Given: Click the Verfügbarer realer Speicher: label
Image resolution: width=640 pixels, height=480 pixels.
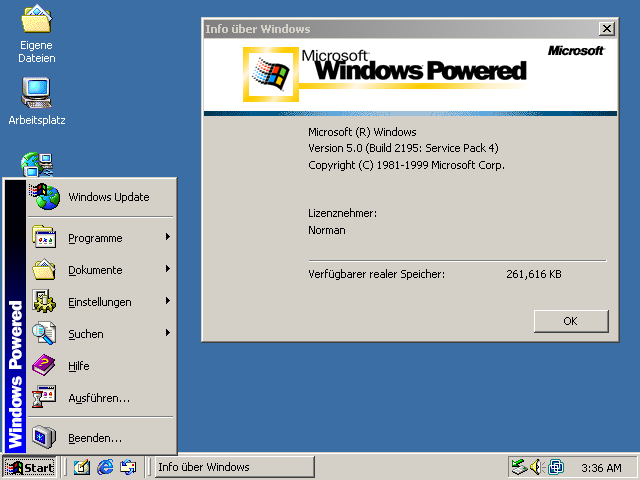Looking at the screenshot, I should coord(376,274).
